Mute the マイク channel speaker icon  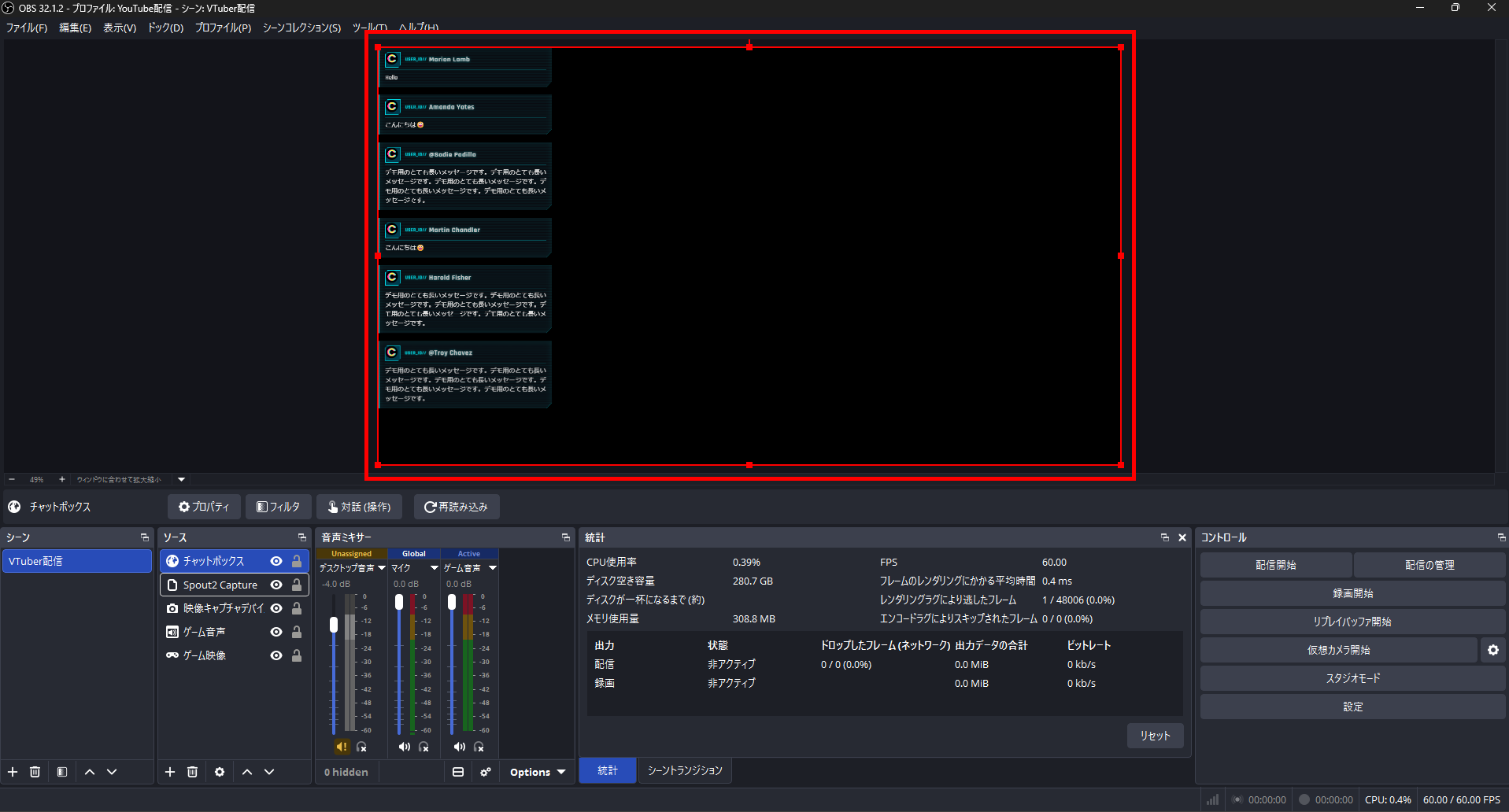pyautogui.click(x=405, y=747)
